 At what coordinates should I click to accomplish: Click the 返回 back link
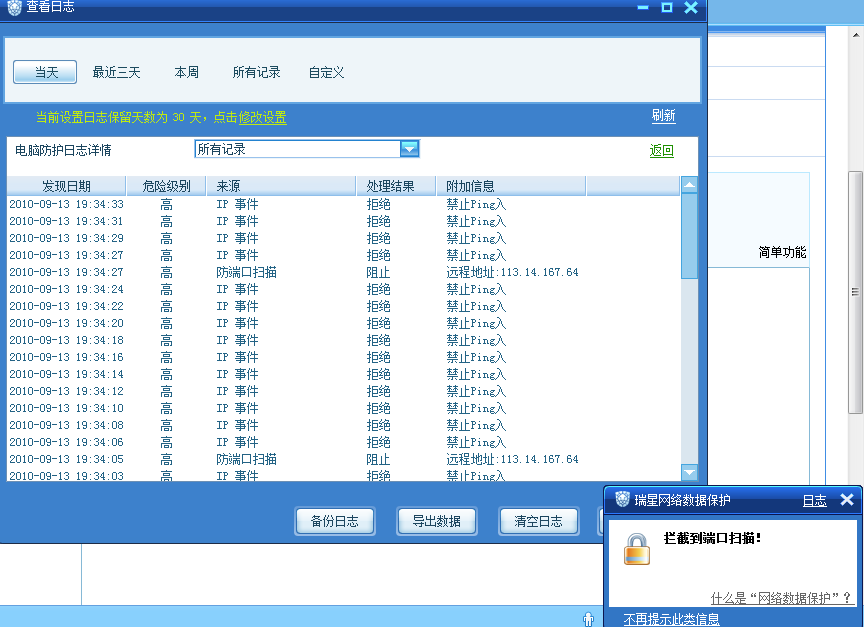coord(661,151)
